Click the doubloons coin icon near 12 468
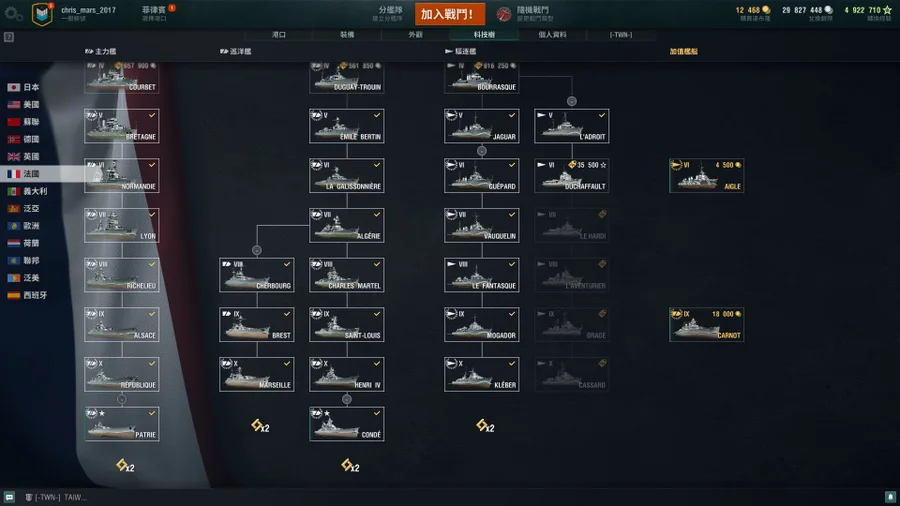 click(x=766, y=10)
